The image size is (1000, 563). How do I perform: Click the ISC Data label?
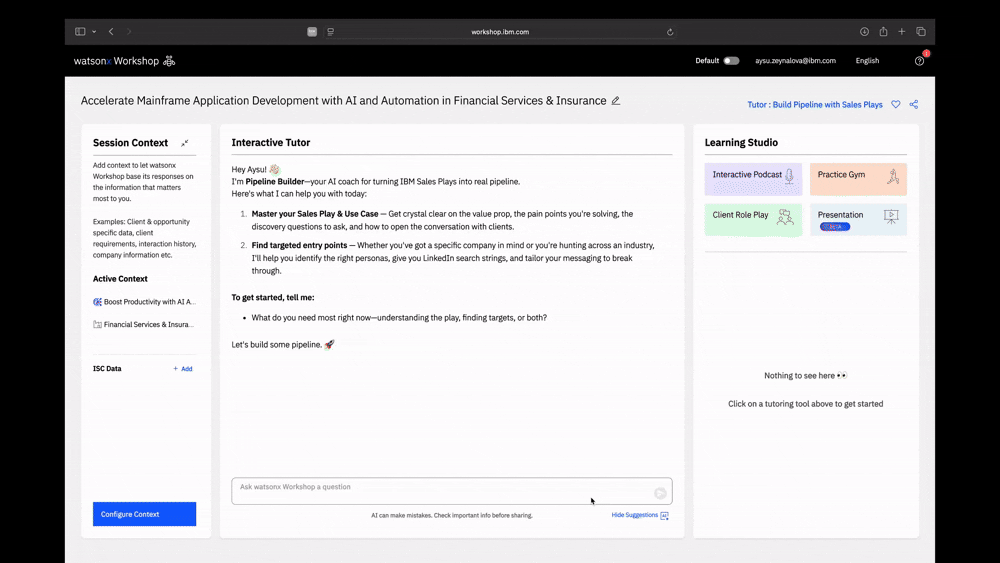[x=107, y=369]
